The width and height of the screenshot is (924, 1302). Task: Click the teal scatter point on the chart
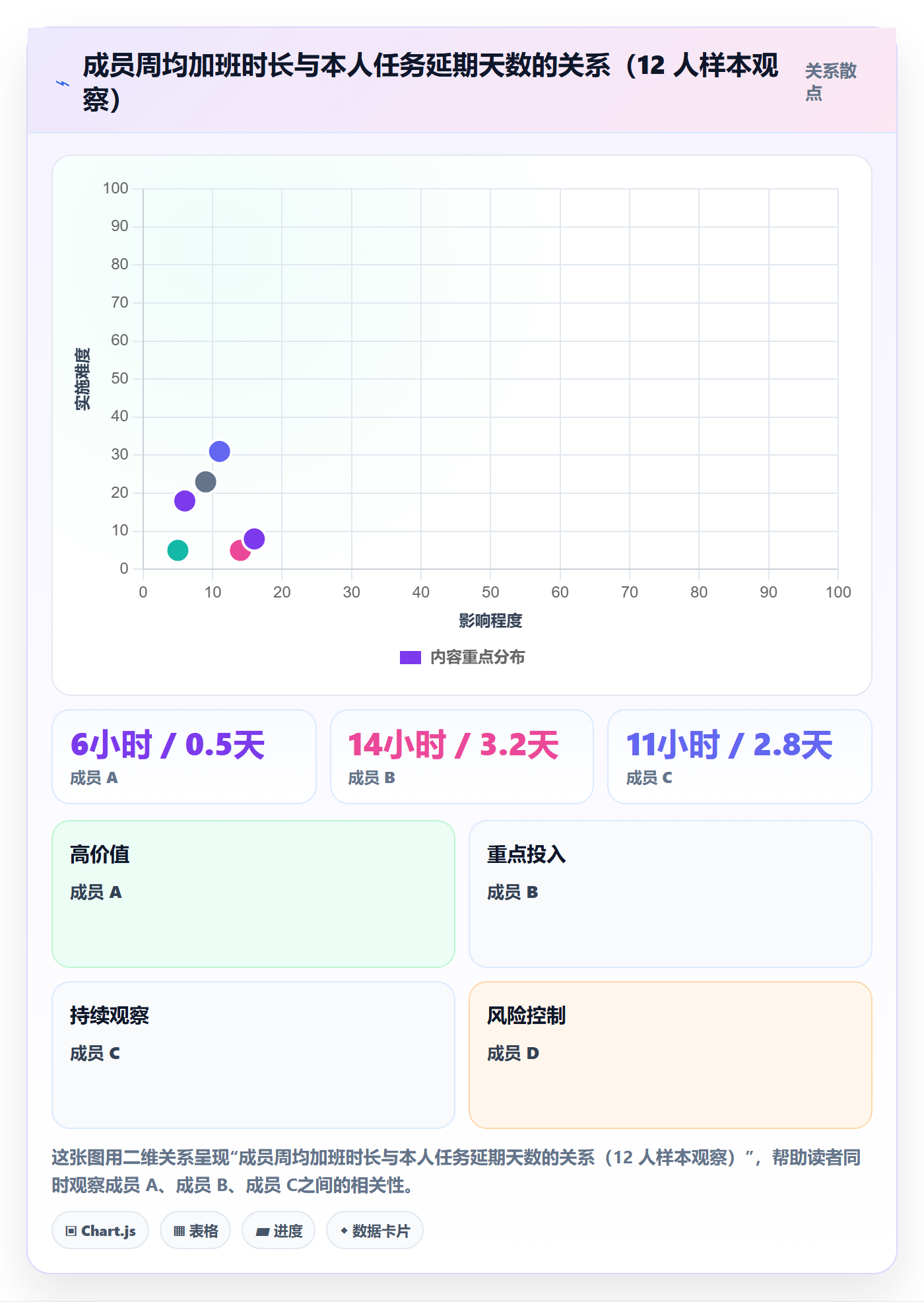(x=178, y=550)
